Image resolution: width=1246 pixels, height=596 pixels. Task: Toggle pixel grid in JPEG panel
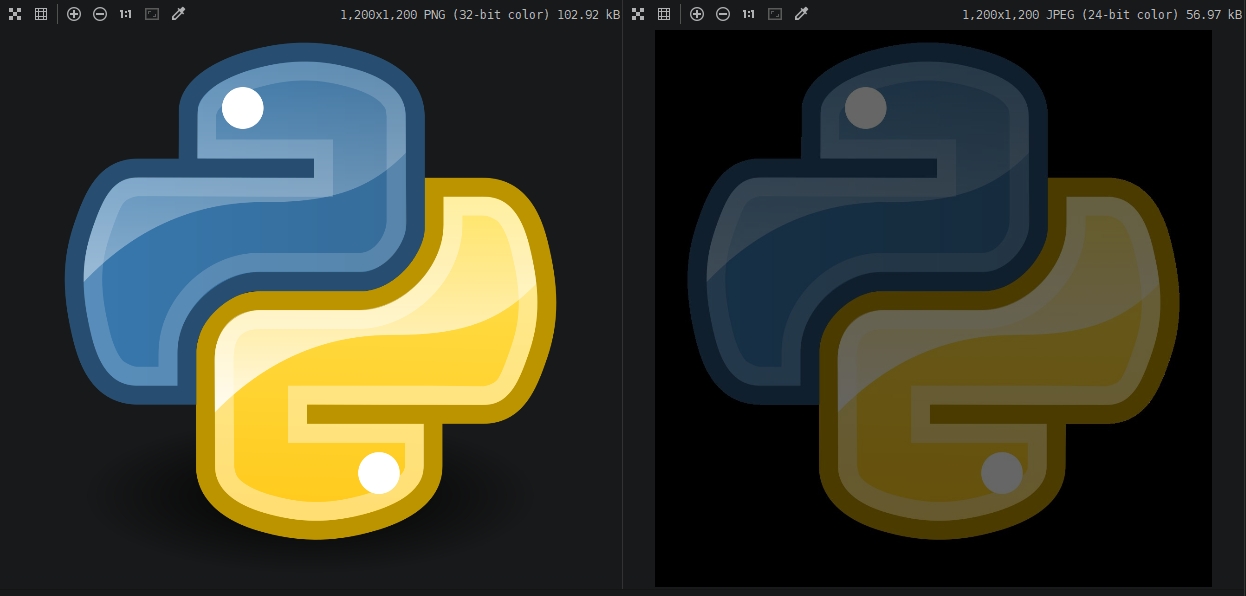[x=664, y=14]
